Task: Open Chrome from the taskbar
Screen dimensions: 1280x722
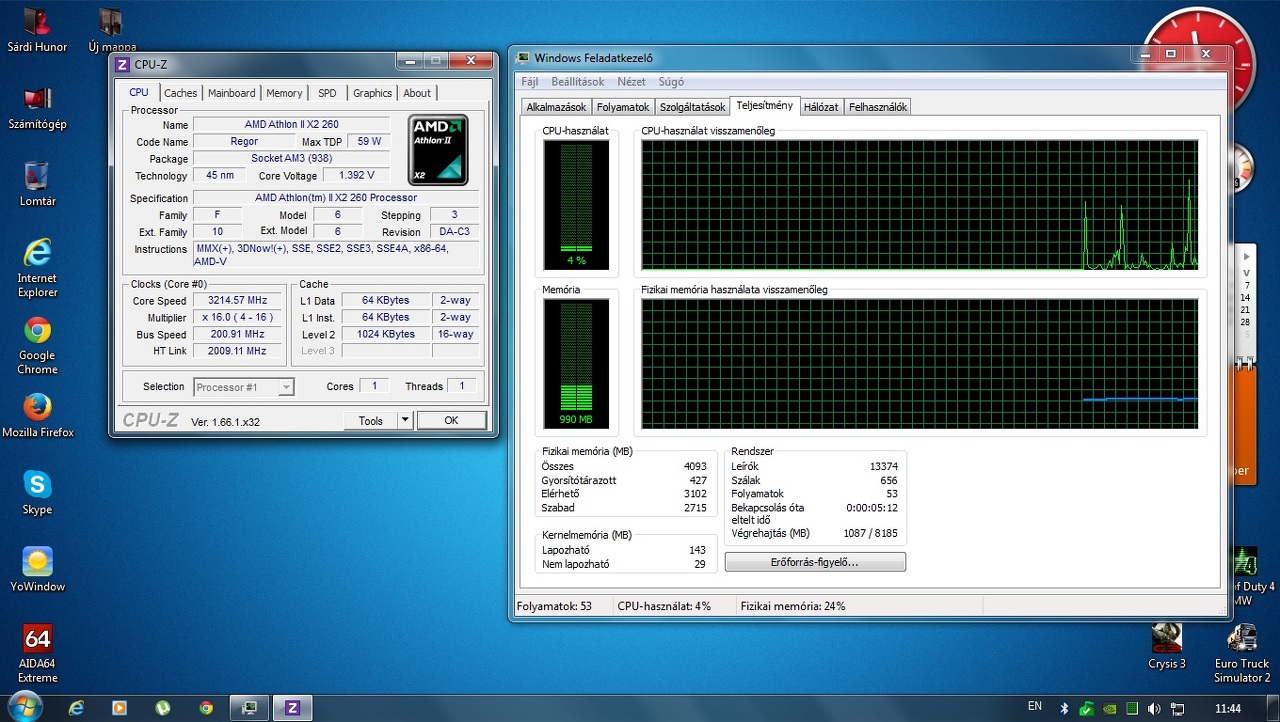Action: coord(206,708)
